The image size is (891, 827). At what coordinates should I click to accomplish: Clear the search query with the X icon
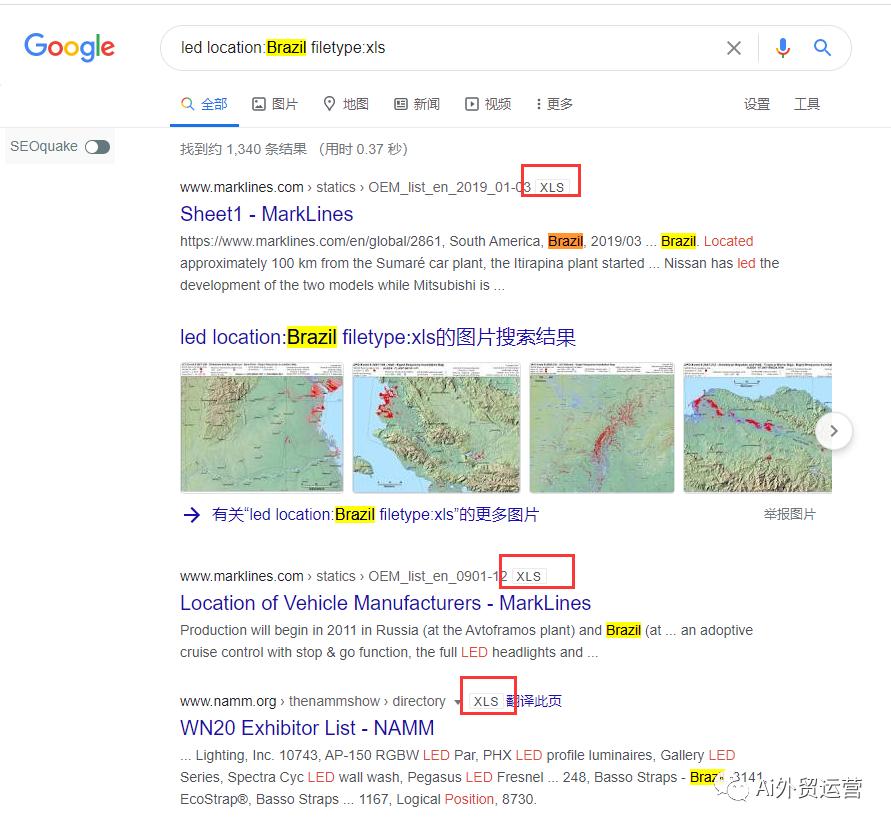coord(734,47)
